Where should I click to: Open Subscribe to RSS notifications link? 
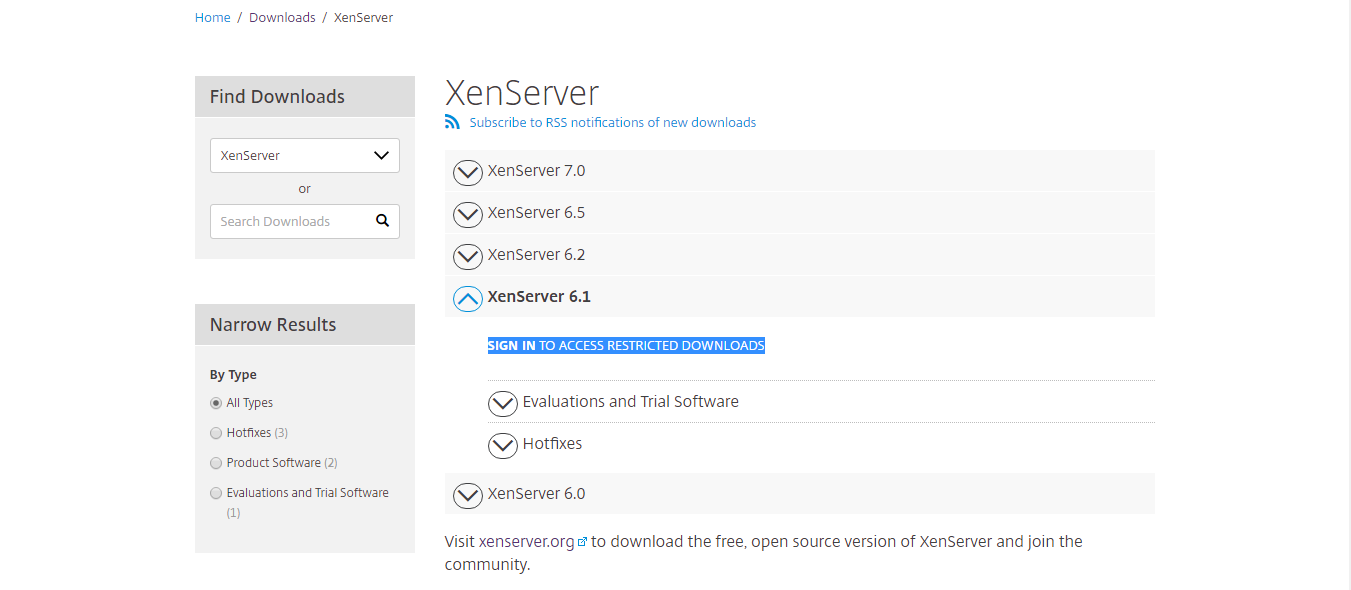coord(613,122)
